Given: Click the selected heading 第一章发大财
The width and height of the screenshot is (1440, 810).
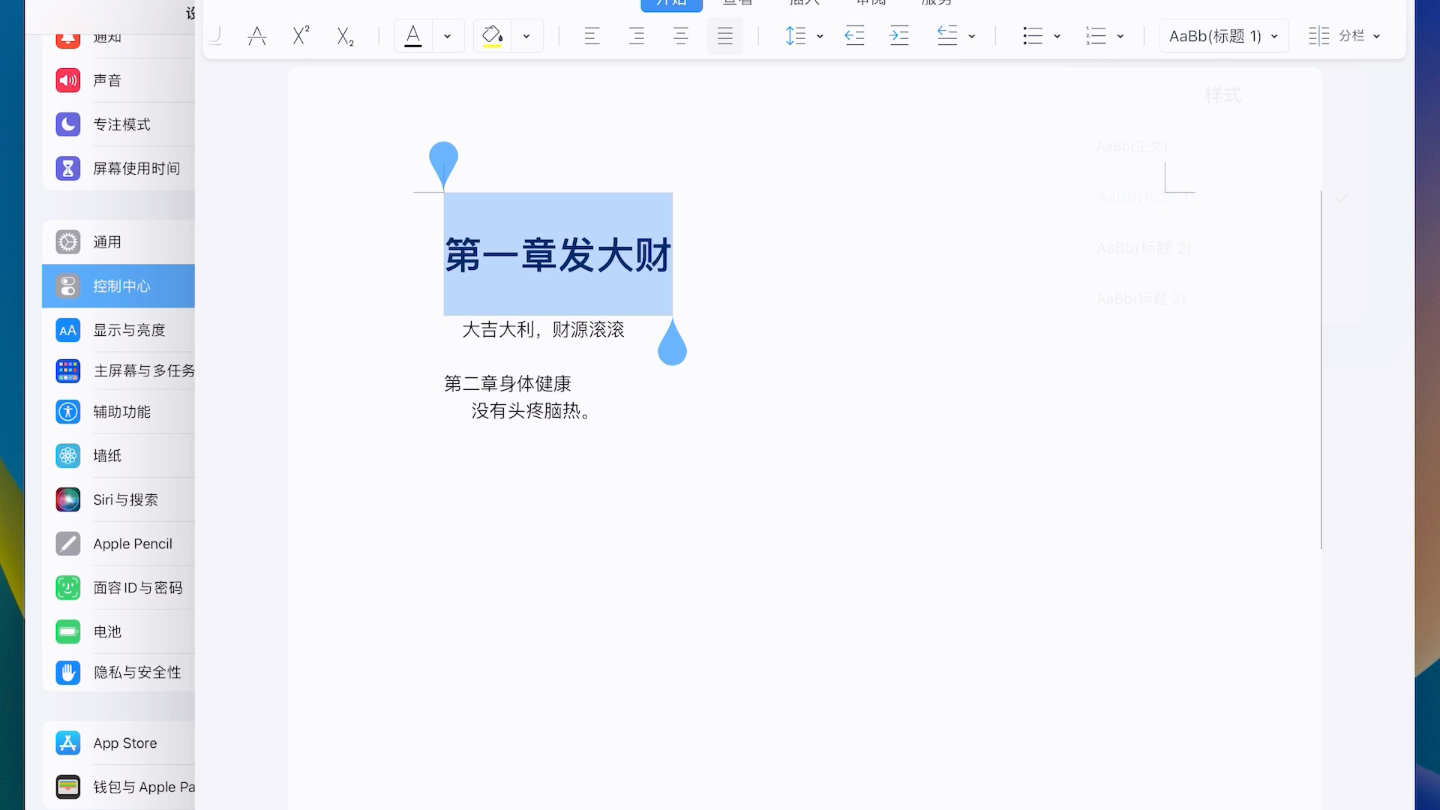Looking at the screenshot, I should tap(558, 255).
